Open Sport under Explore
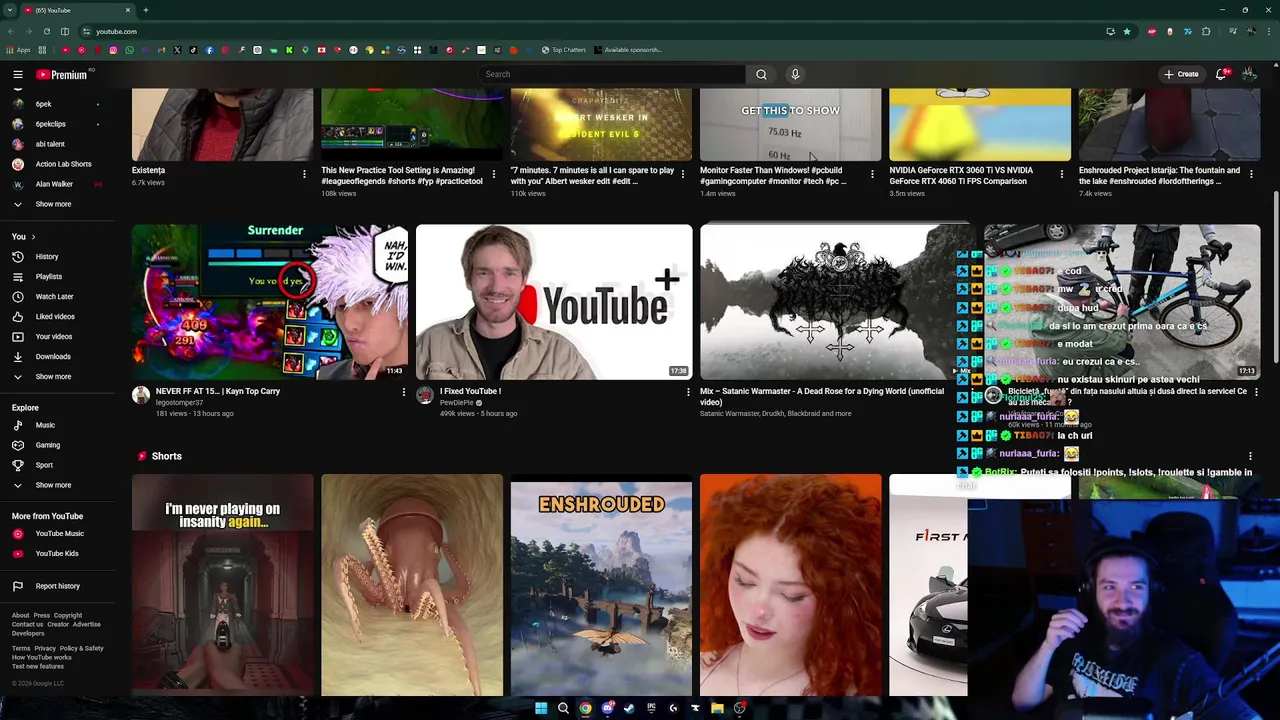This screenshot has height=720, width=1280. pos(44,465)
